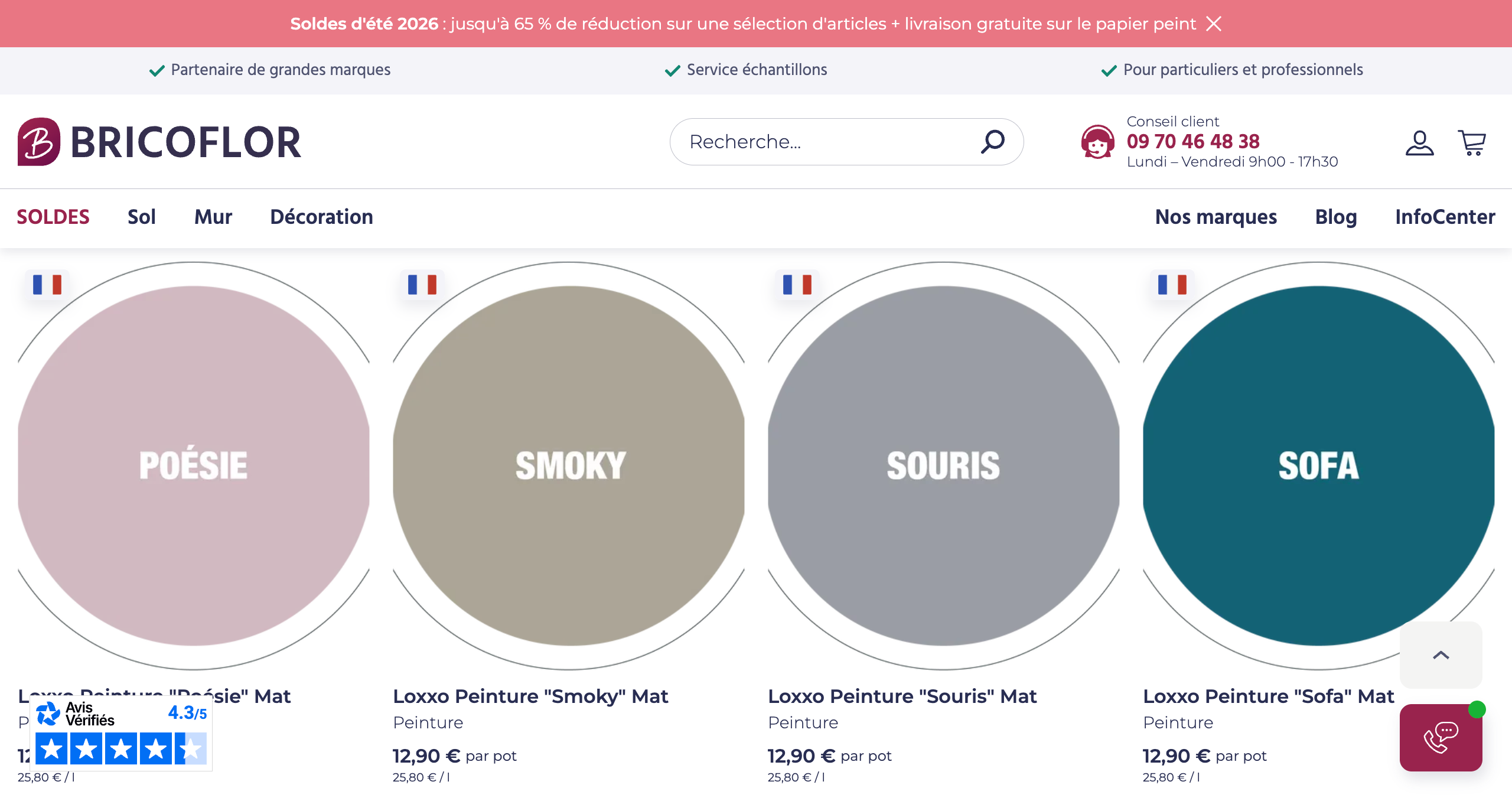
Task: Open the Sol menu
Action: point(142,217)
